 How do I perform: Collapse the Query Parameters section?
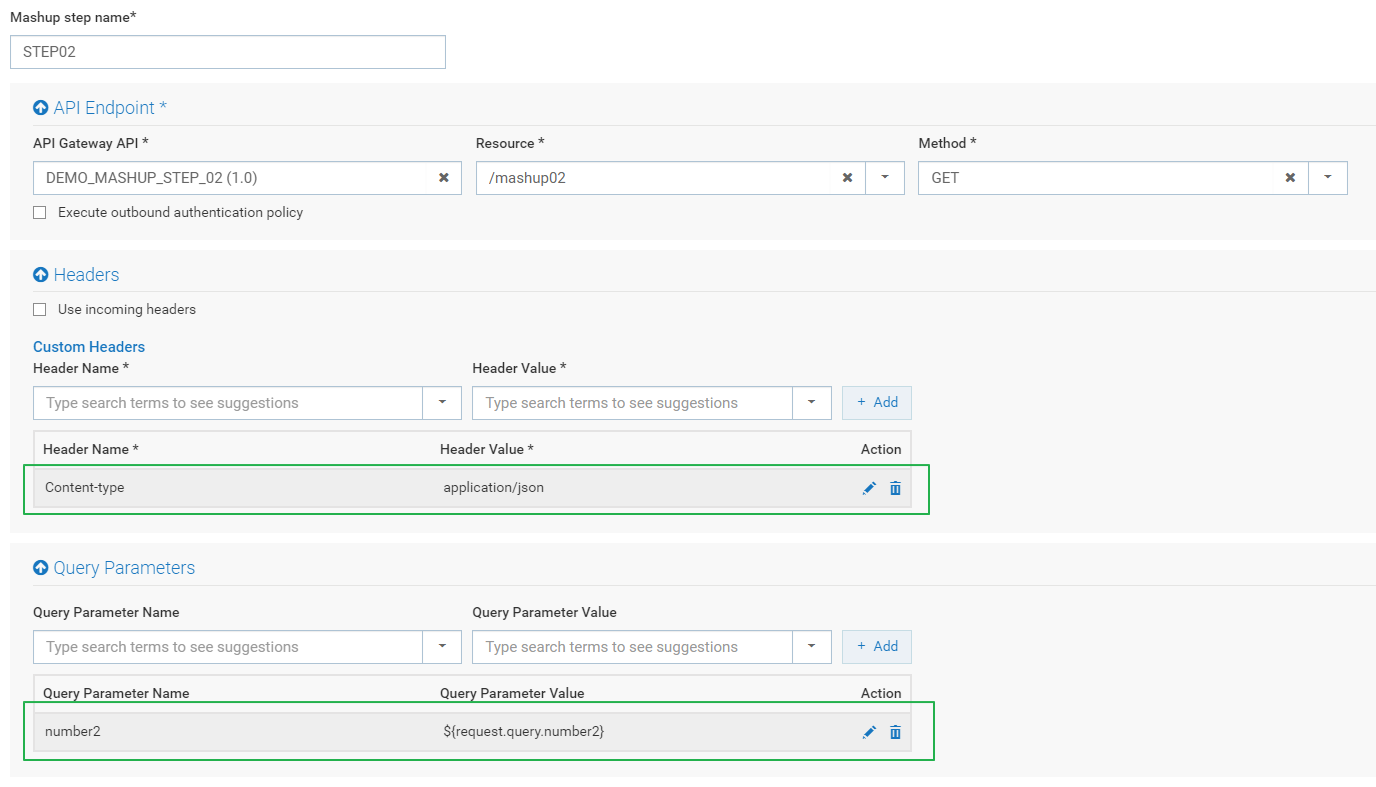point(41,568)
